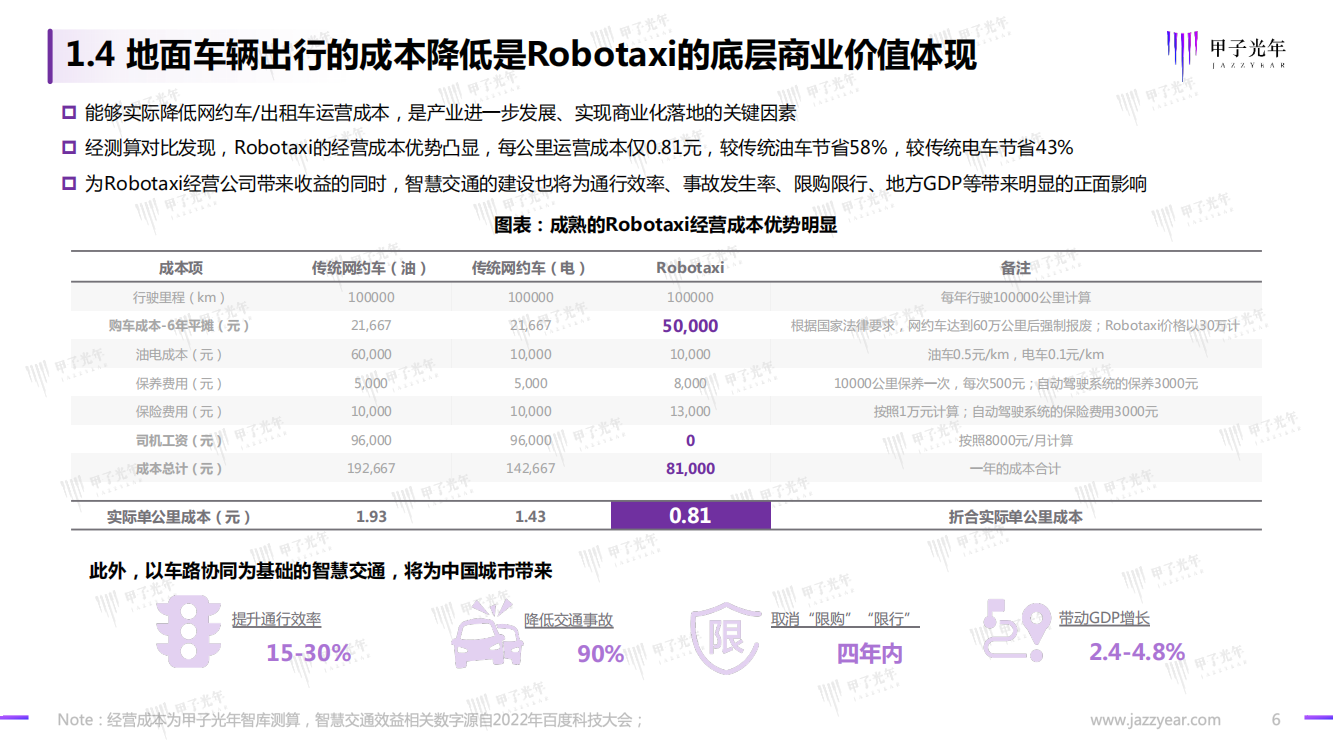
Task: Click the 带动GDP增长 underlined label
Action: point(1104,619)
